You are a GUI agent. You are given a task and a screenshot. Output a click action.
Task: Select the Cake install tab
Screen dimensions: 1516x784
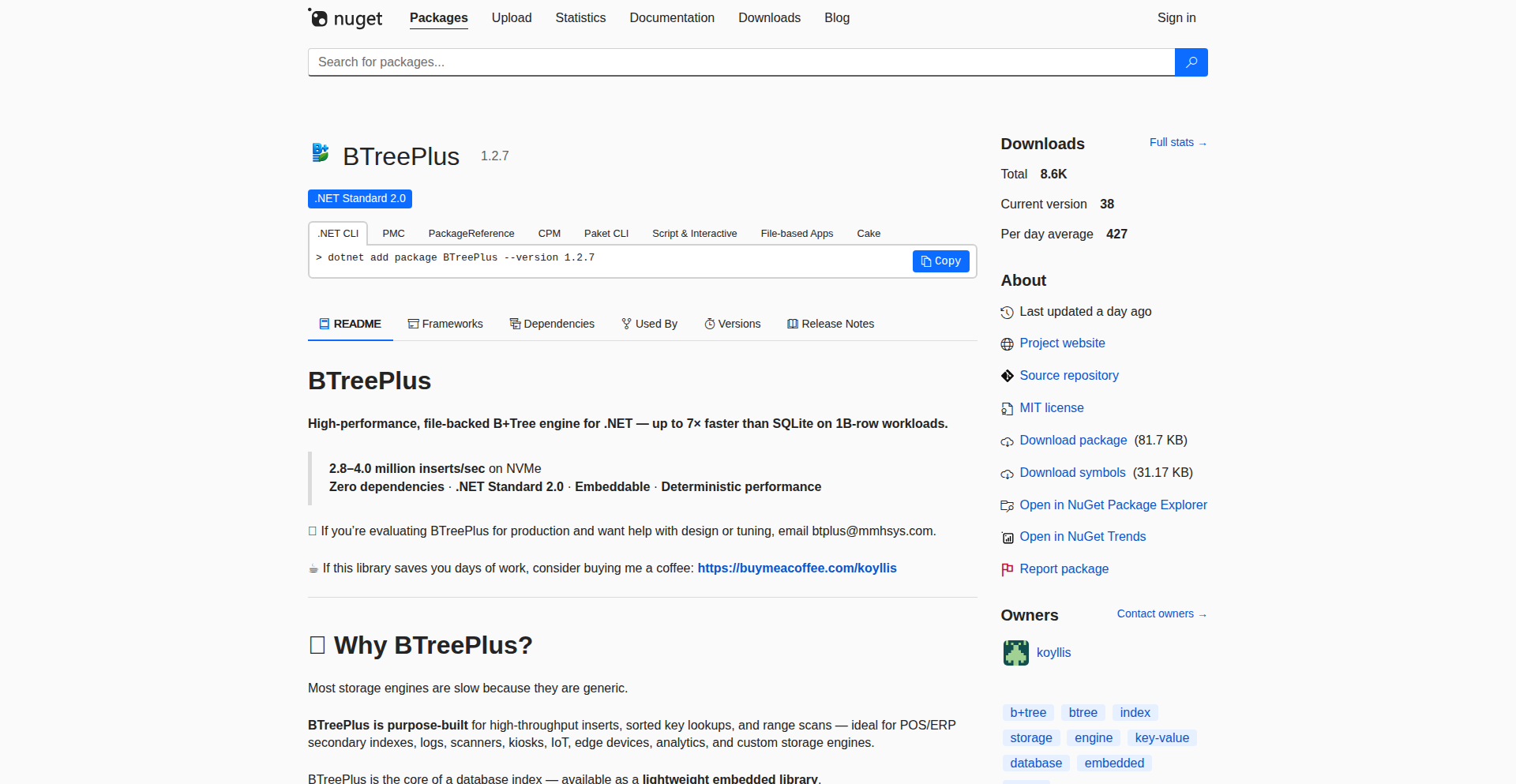pyautogui.click(x=868, y=234)
